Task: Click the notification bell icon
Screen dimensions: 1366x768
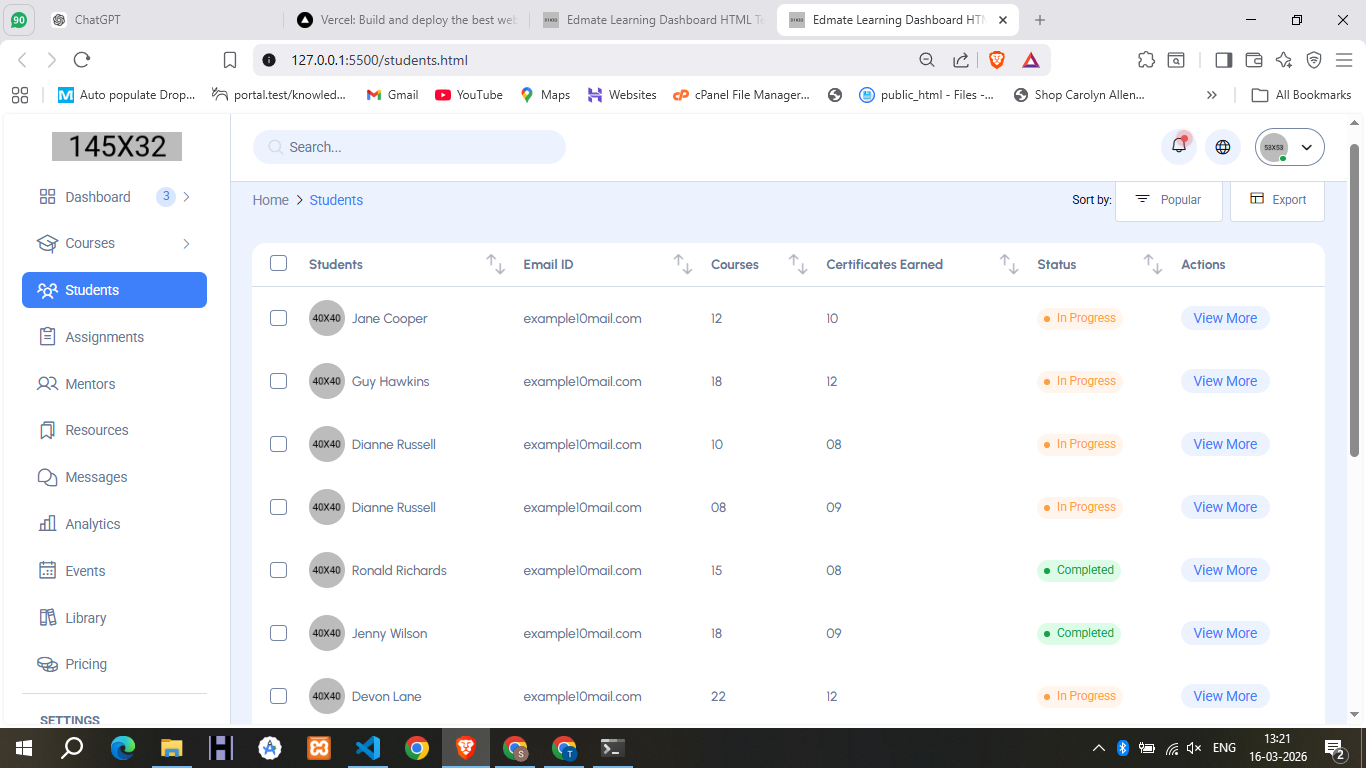Action: 1178,147
